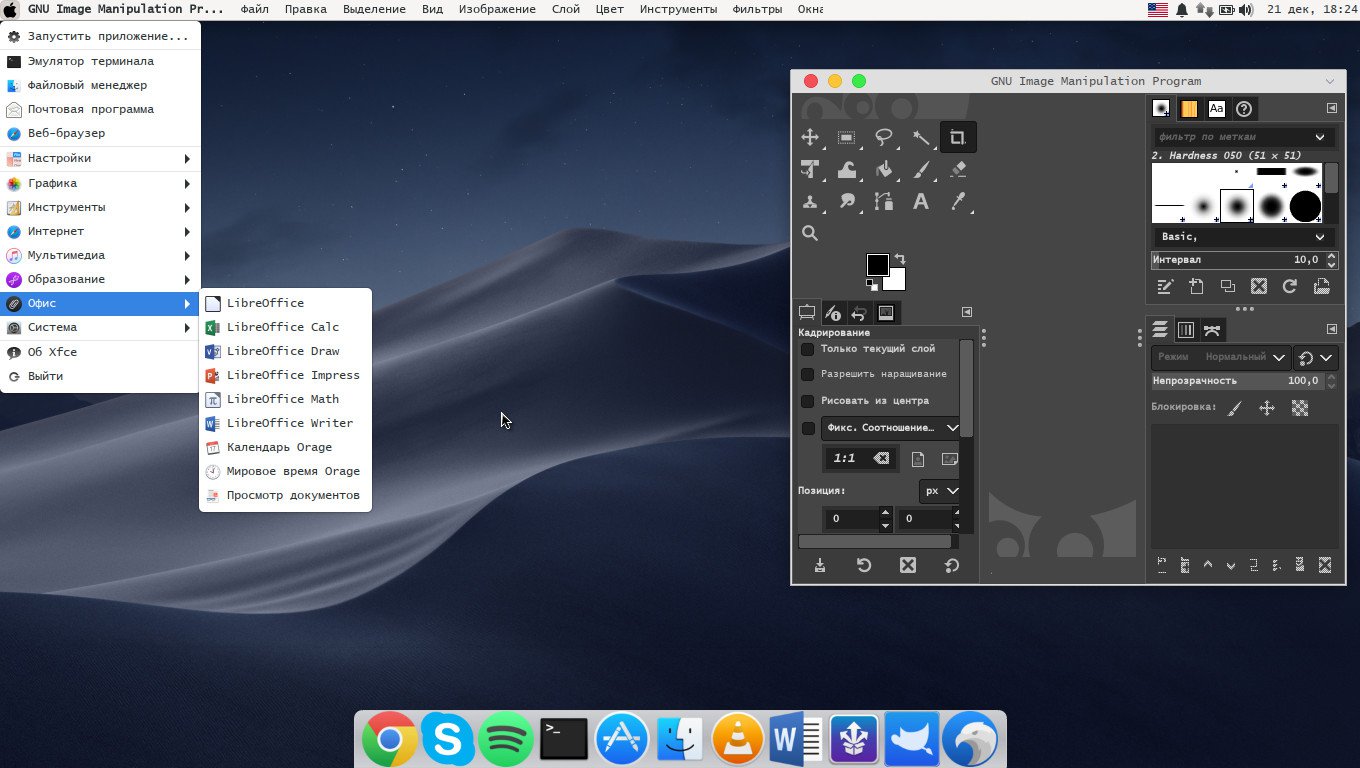Select the Move tool
Viewport: 1360px width, 768px height.
click(810, 138)
